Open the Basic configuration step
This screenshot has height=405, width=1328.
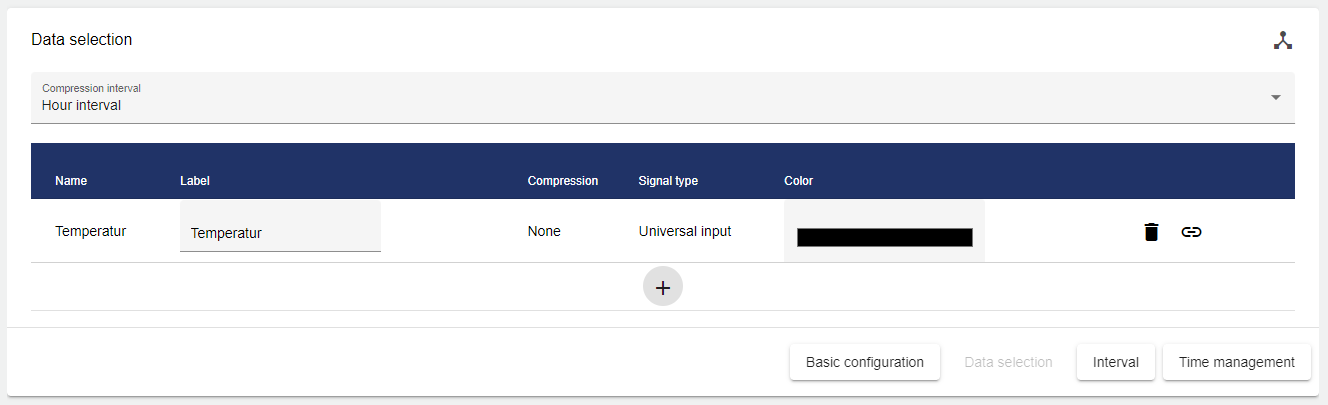(x=864, y=362)
